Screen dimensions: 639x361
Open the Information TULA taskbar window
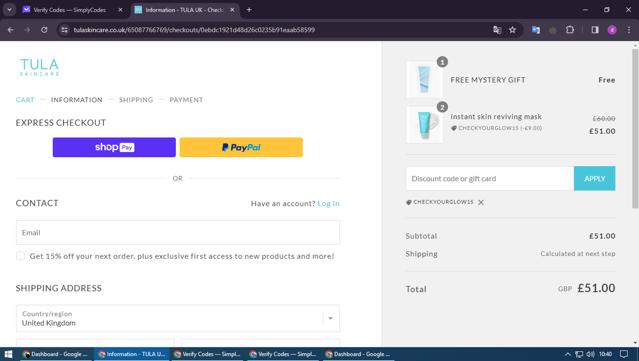pyautogui.click(x=132, y=354)
